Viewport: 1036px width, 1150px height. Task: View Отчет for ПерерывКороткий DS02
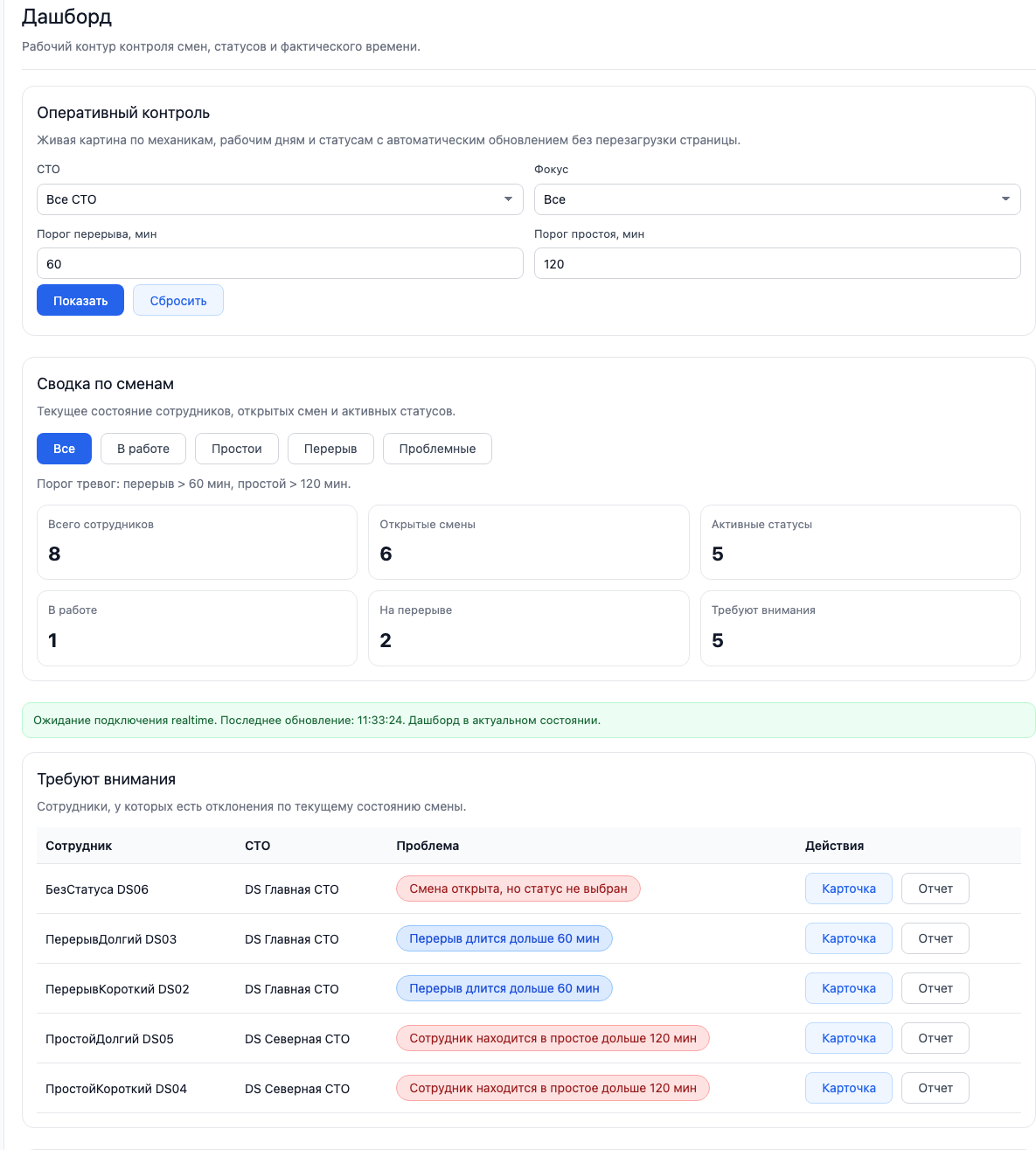coord(935,988)
